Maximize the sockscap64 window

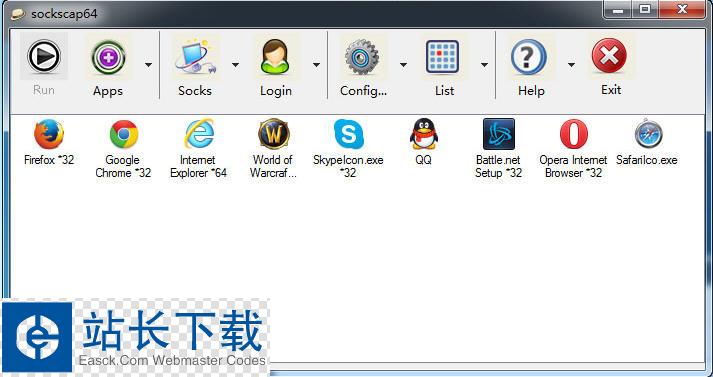click(645, 9)
